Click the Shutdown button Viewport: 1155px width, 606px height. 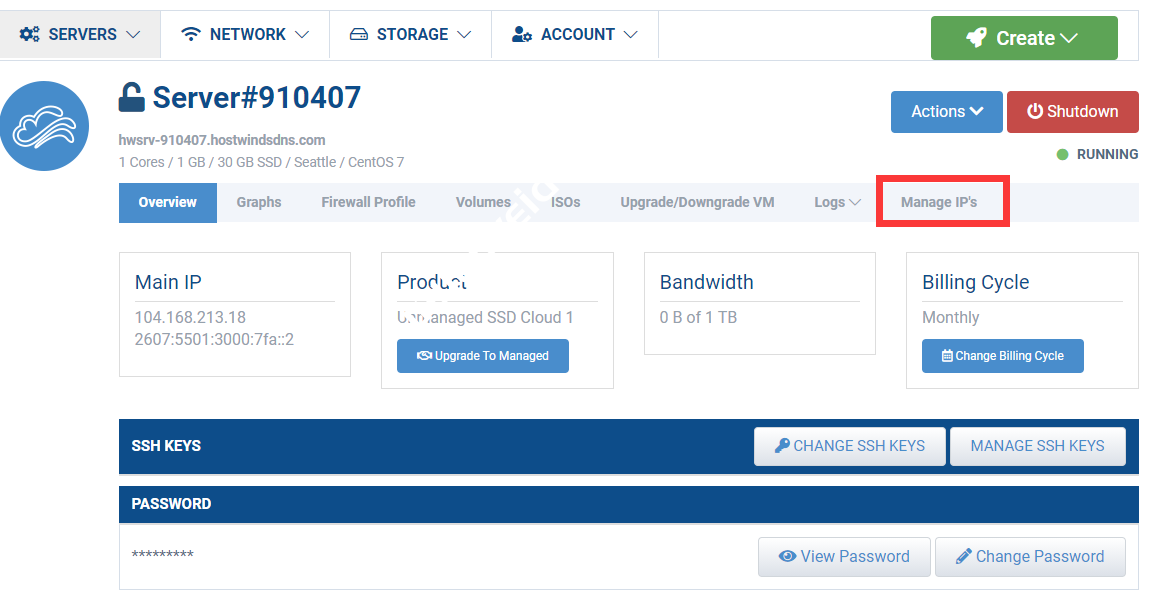point(1072,112)
